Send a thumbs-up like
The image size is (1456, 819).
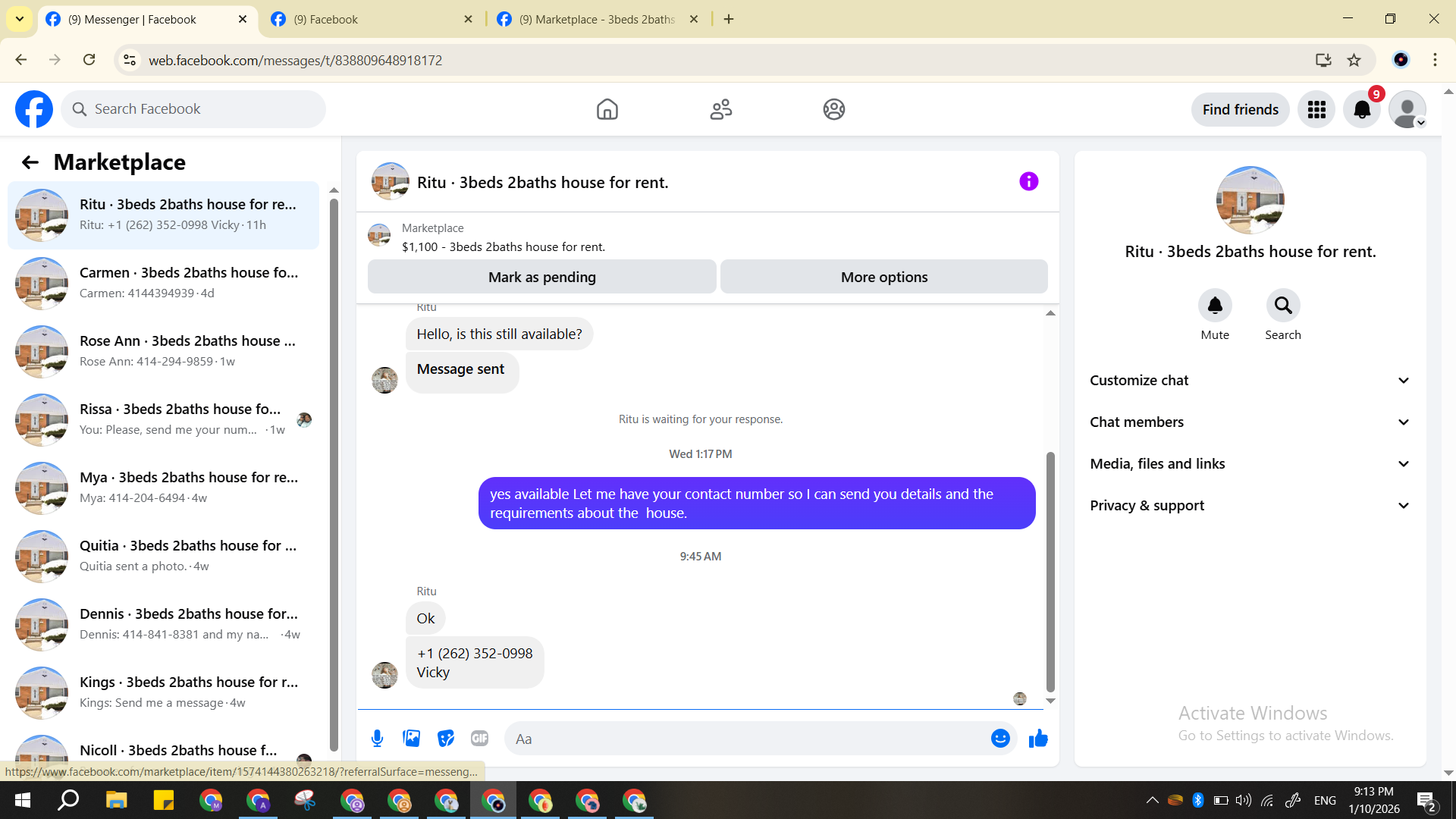(x=1038, y=738)
